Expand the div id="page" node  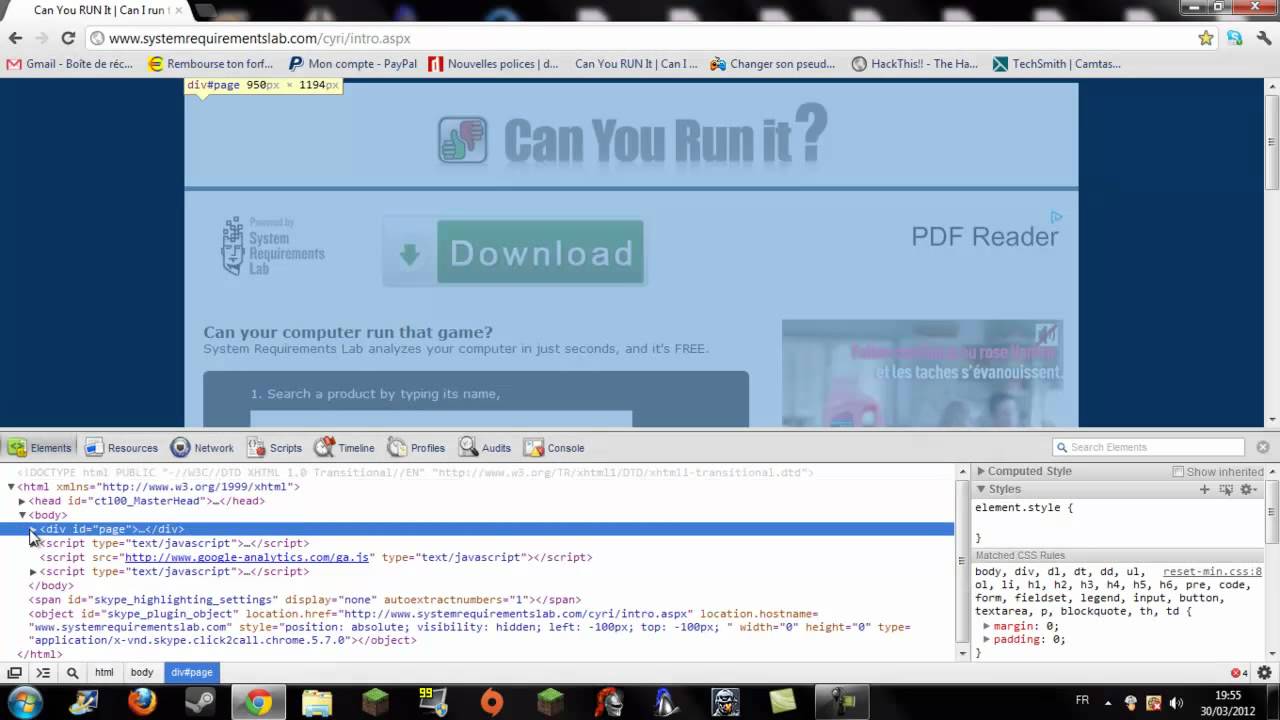33,529
